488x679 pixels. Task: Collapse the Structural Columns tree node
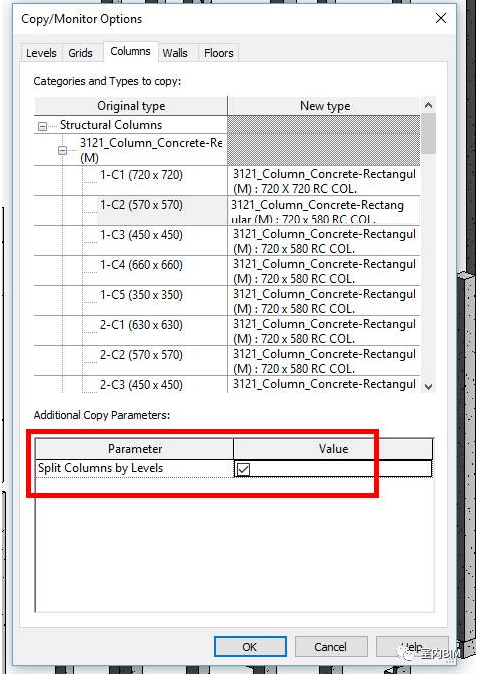point(42,126)
